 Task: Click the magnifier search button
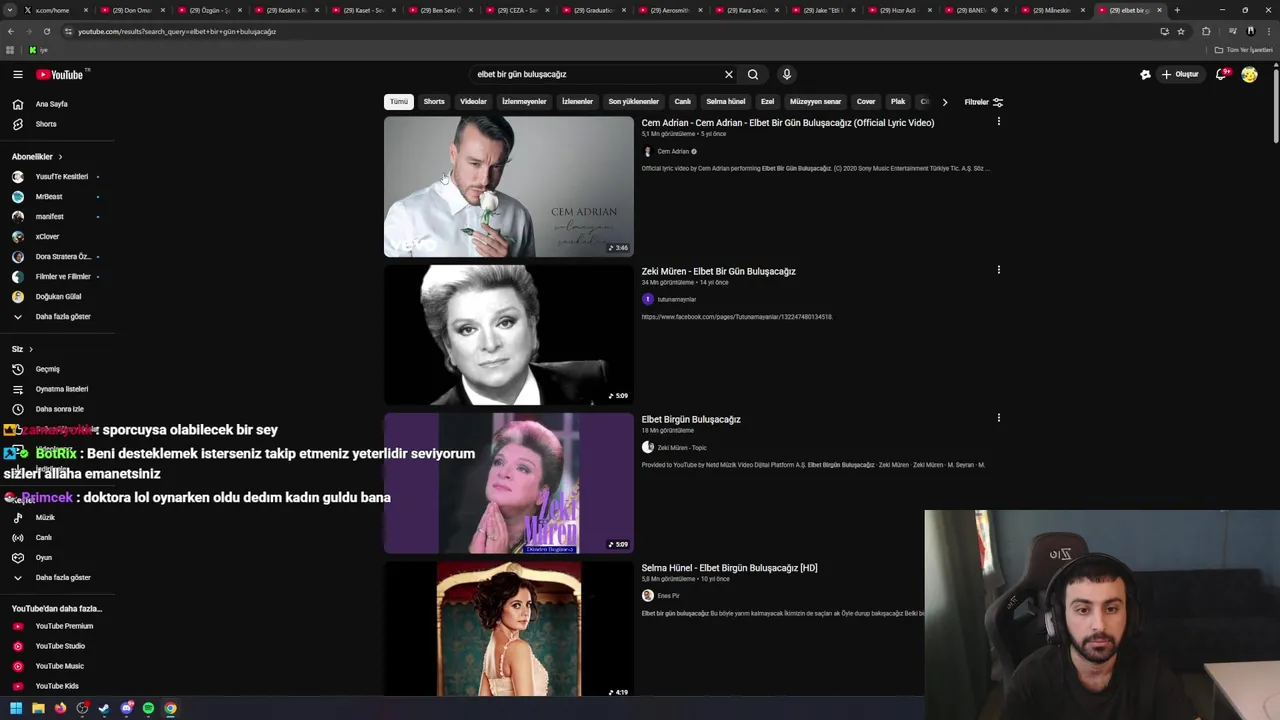753,74
